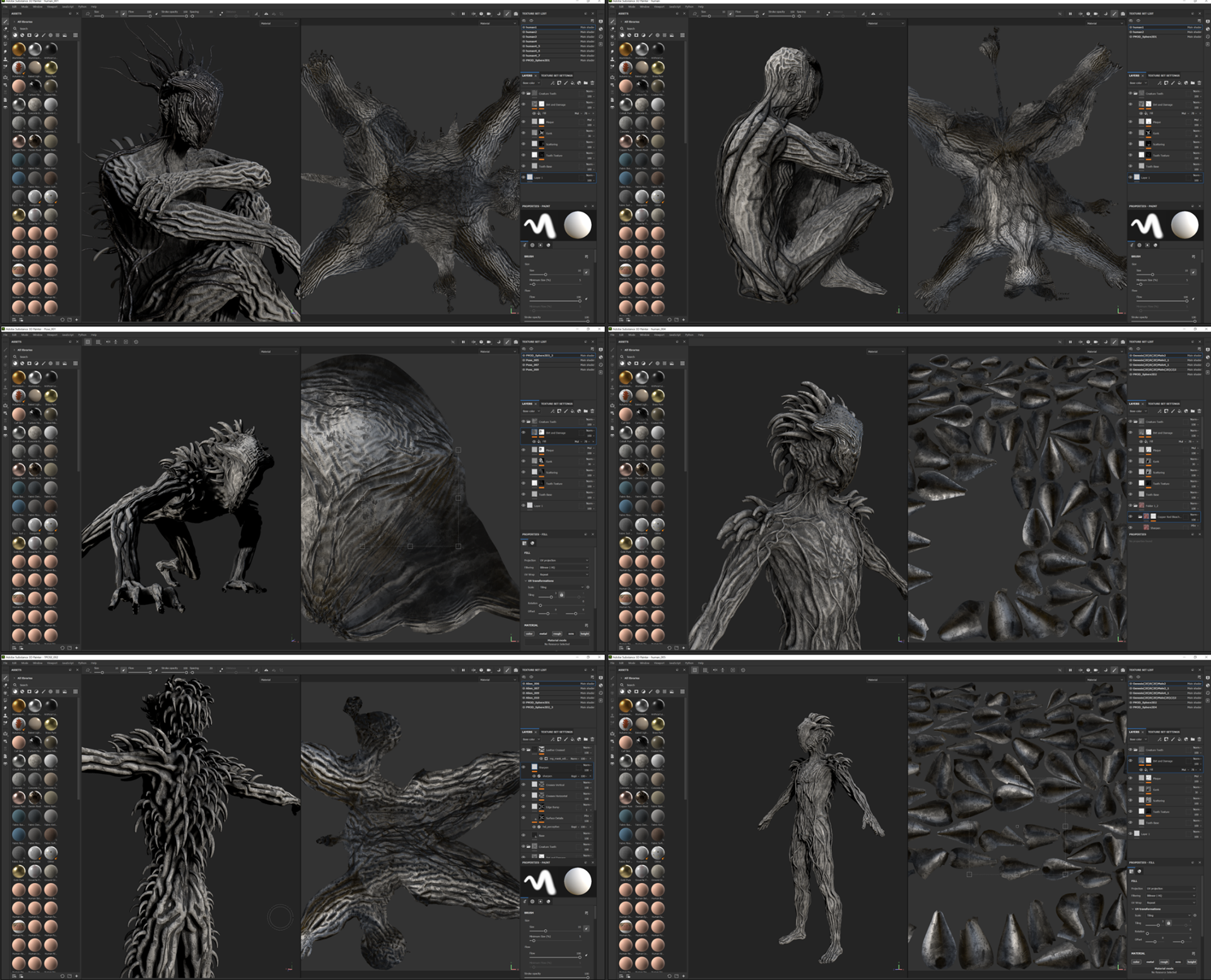Image resolution: width=1211 pixels, height=980 pixels.
Task: Click pause rendering icon in top-left window
Action: tap(463, 14)
